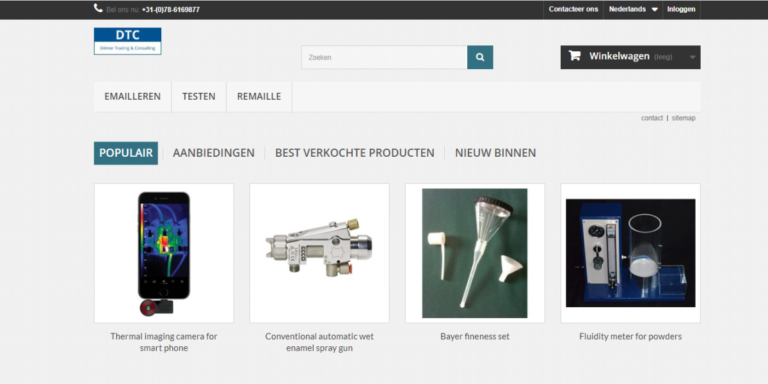Select the POPULAIR tab
Screen dimensions: 768x384
(126, 153)
